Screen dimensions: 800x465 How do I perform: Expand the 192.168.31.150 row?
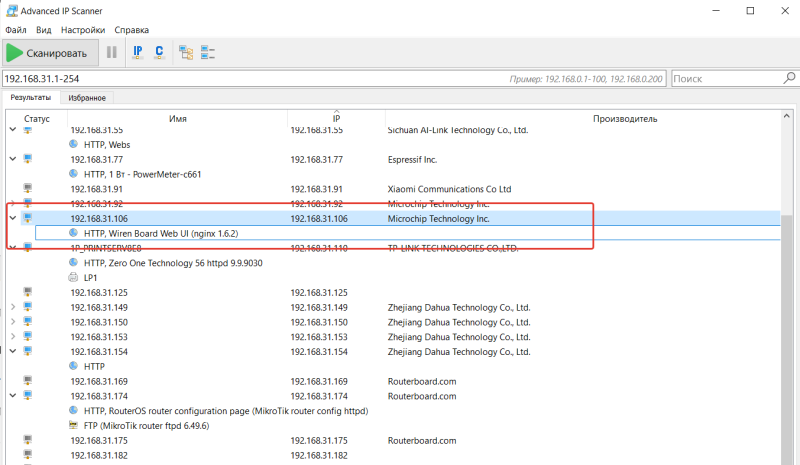coord(13,322)
